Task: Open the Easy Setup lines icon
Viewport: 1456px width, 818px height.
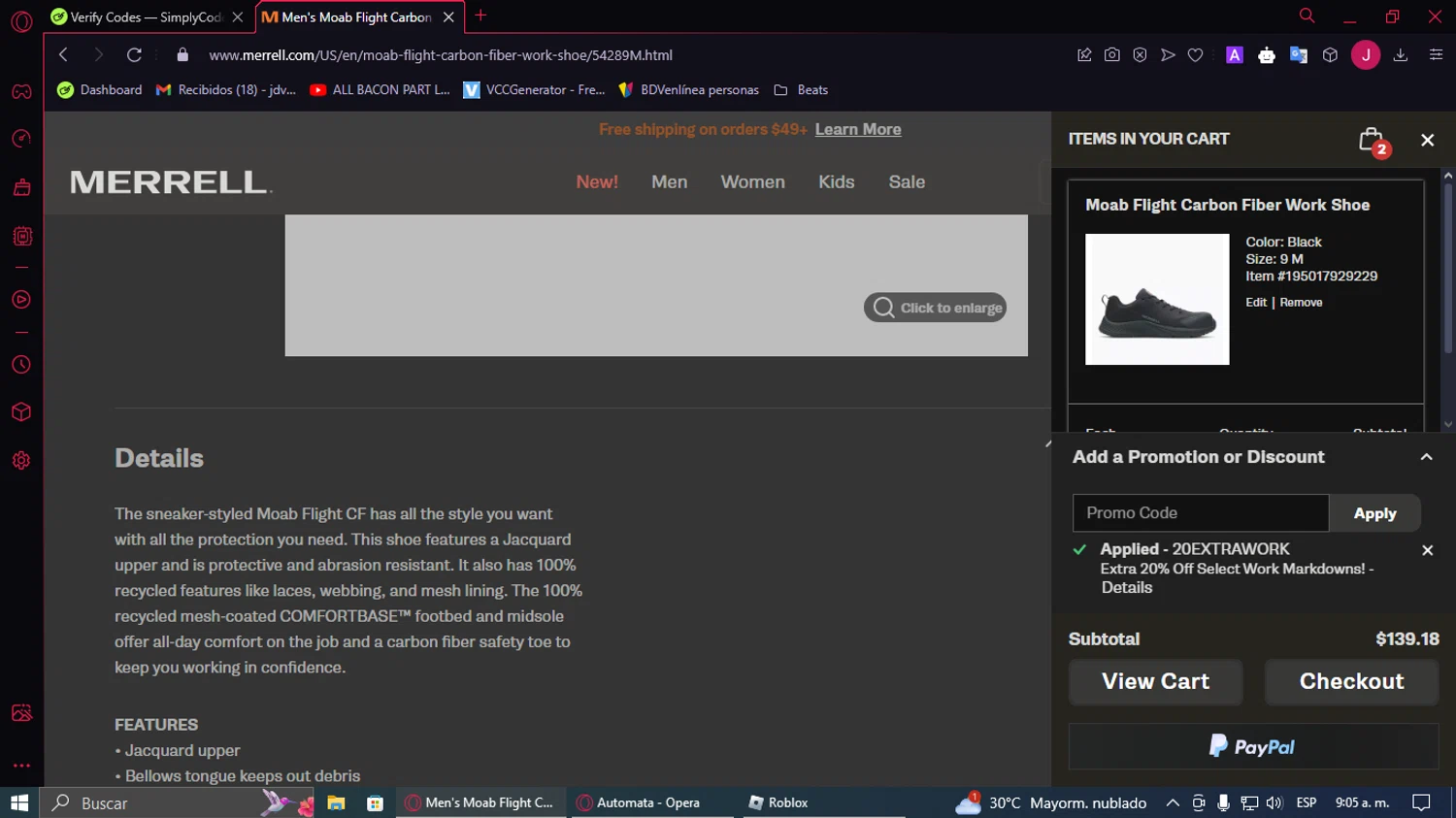Action: pos(1436,55)
